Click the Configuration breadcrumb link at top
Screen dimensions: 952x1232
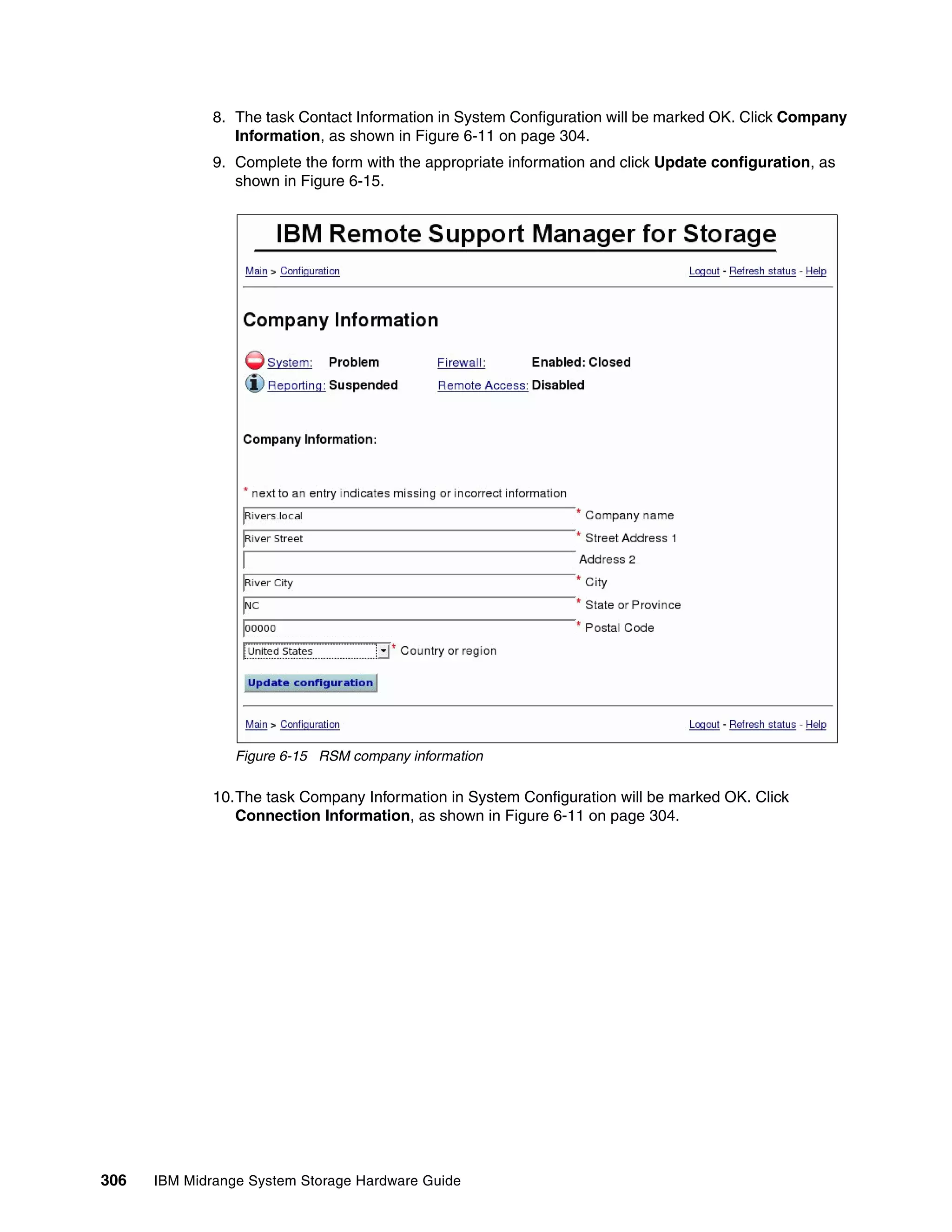pyautogui.click(x=310, y=271)
